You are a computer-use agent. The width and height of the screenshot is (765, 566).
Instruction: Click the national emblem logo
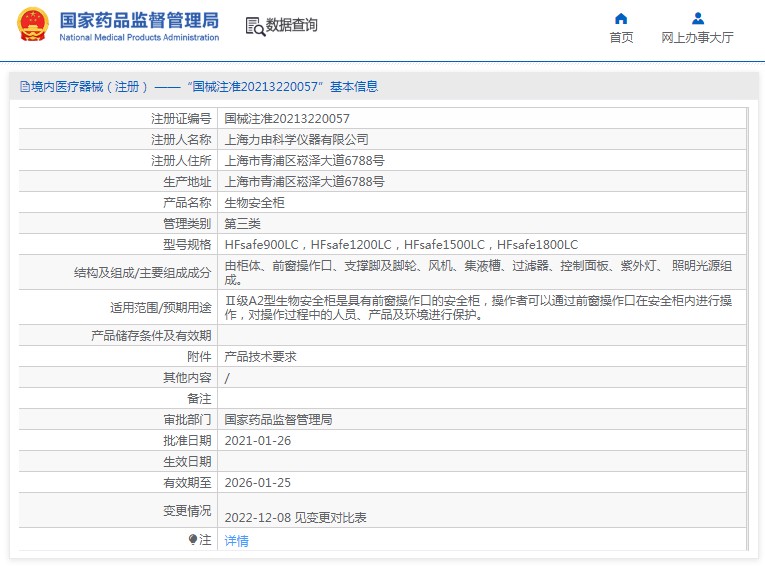point(33,24)
